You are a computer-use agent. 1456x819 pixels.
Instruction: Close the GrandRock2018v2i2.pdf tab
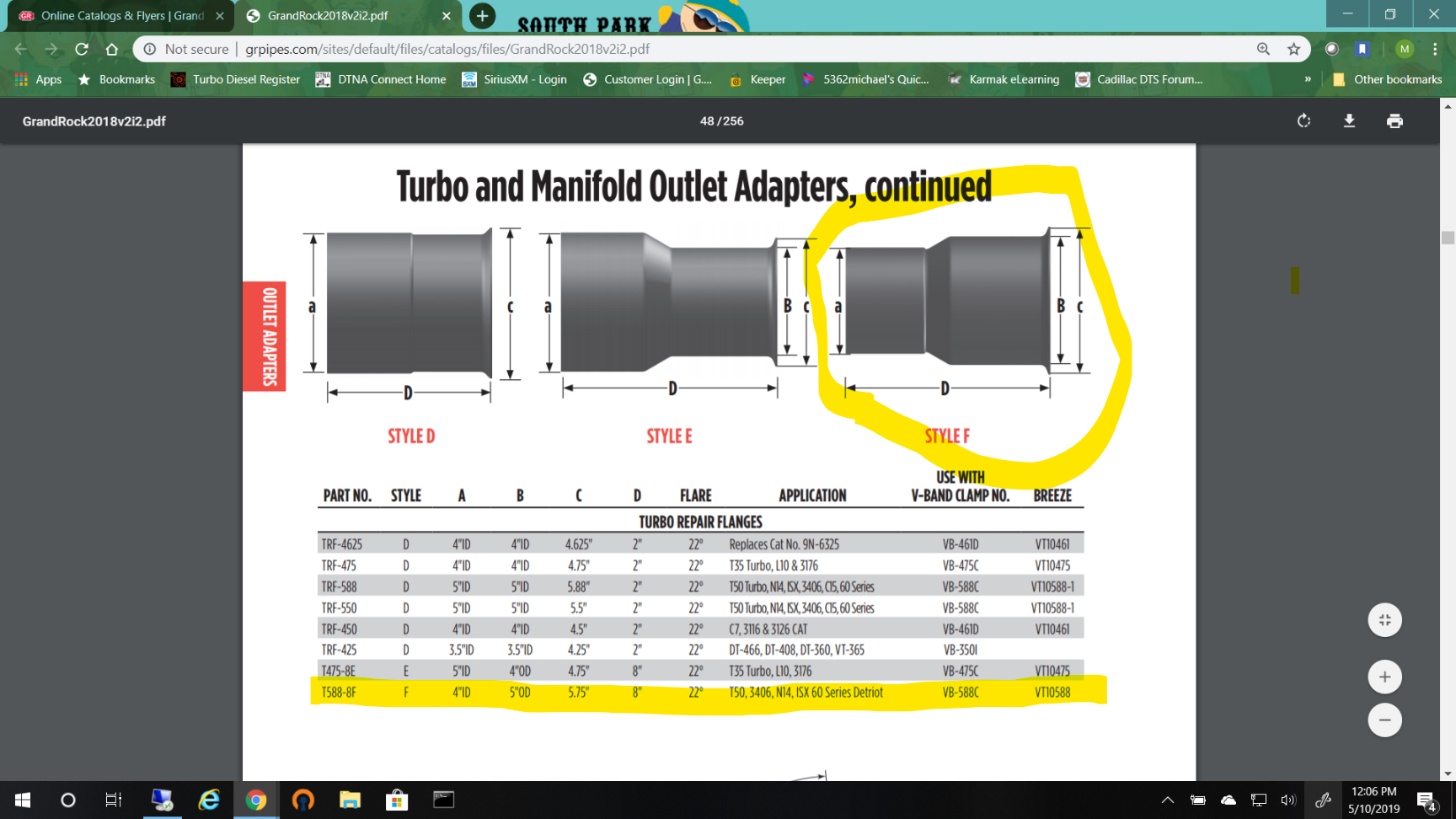tap(447, 15)
